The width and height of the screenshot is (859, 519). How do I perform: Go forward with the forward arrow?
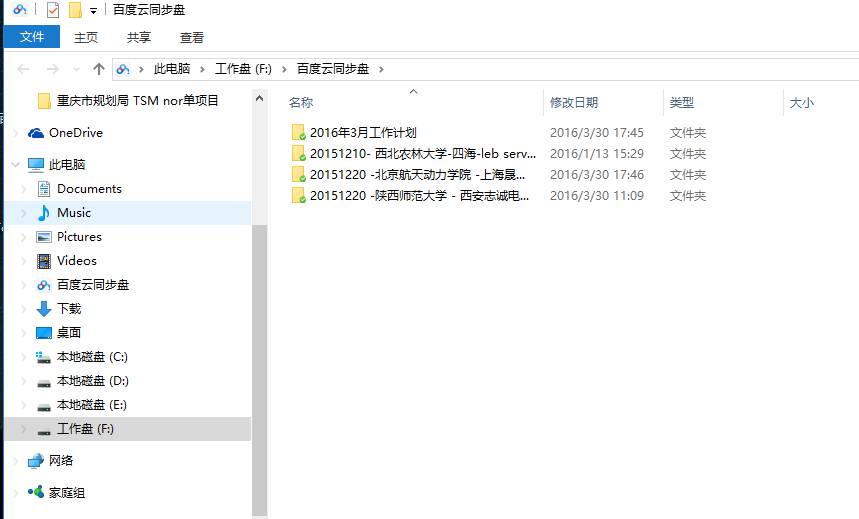[53, 69]
